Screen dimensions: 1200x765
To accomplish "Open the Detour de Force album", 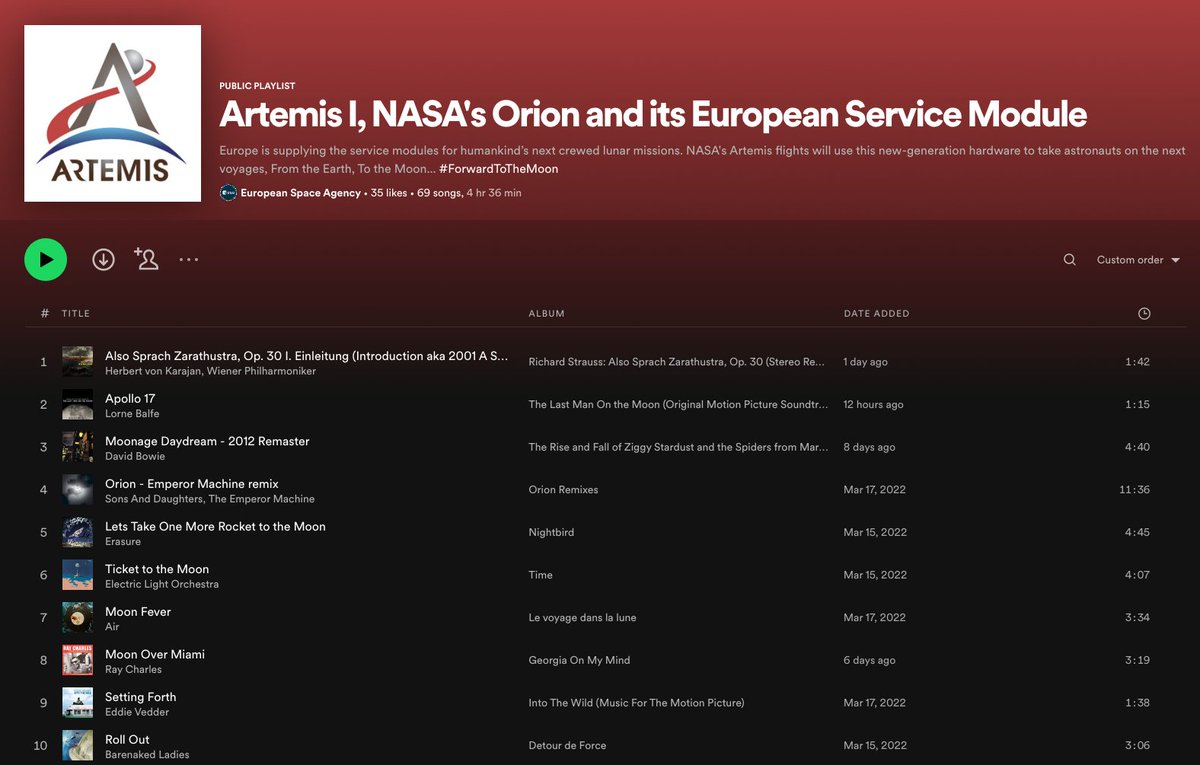I will tap(567, 746).
